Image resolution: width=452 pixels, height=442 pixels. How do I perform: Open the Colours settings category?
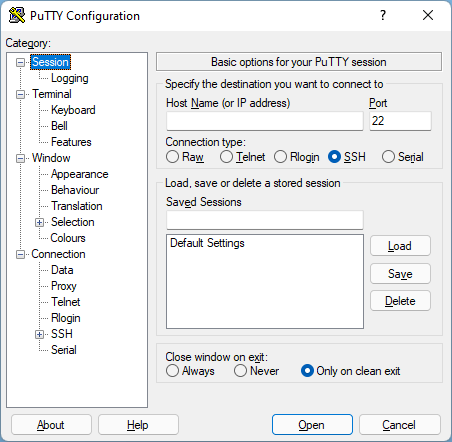pos(68,238)
